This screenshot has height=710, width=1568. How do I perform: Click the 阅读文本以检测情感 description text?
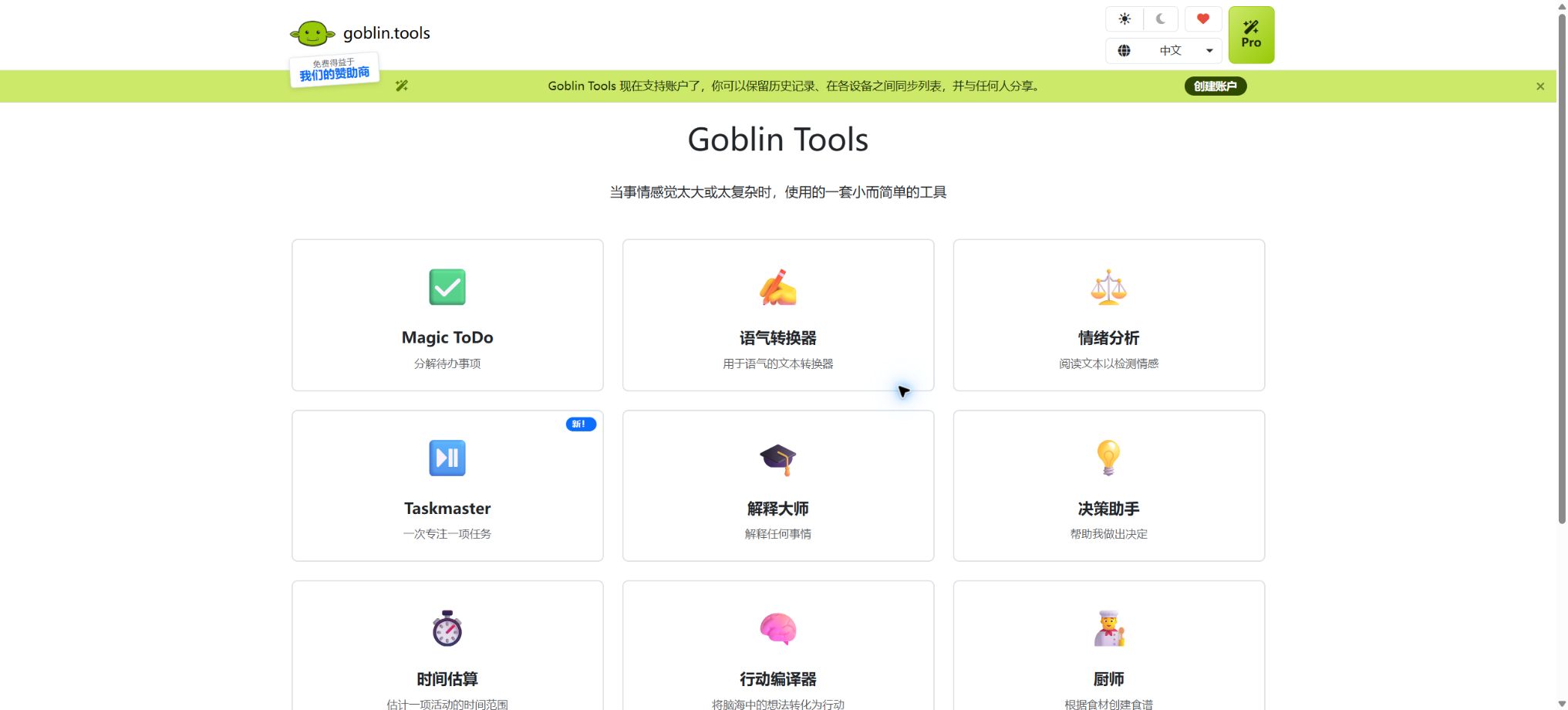[x=1108, y=363]
